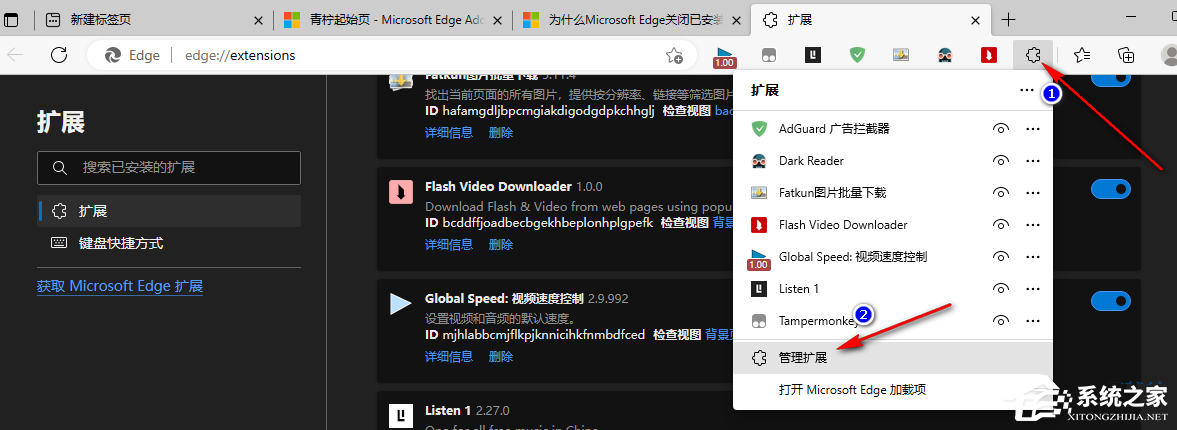Click the Listen 1 toolbar icon
Viewport: 1177px width, 430px height.
pos(813,55)
